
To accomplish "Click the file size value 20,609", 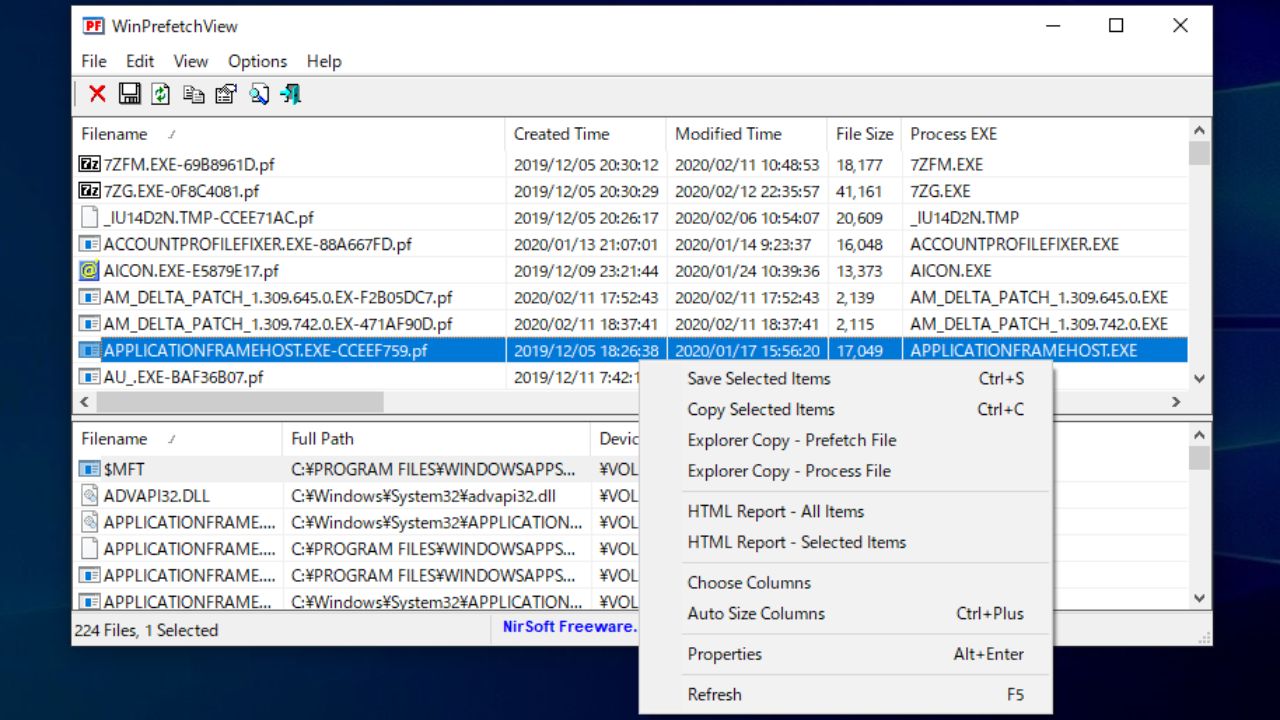I will click(860, 218).
